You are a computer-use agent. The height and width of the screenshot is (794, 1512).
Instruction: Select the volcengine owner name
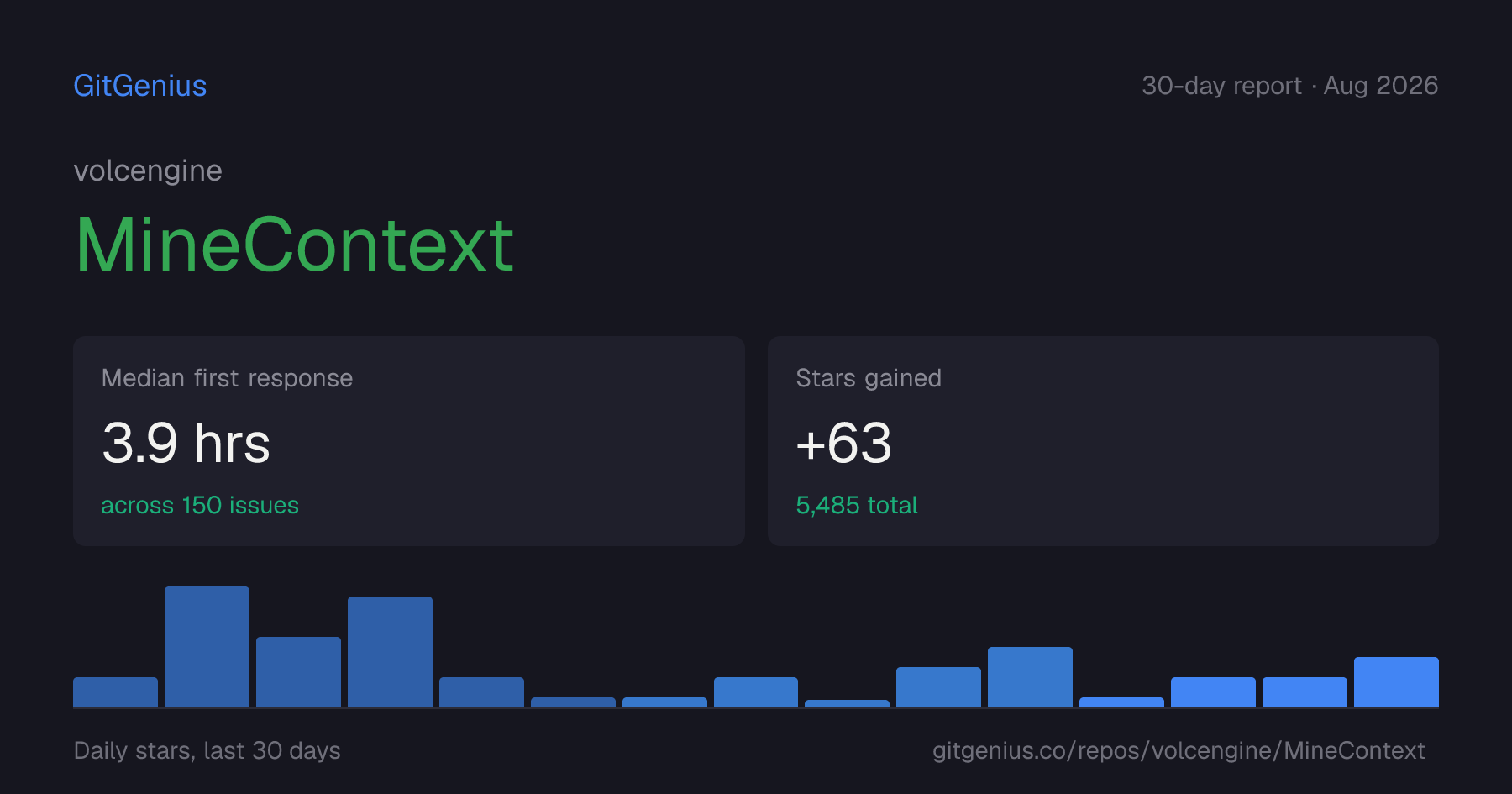tap(148, 171)
